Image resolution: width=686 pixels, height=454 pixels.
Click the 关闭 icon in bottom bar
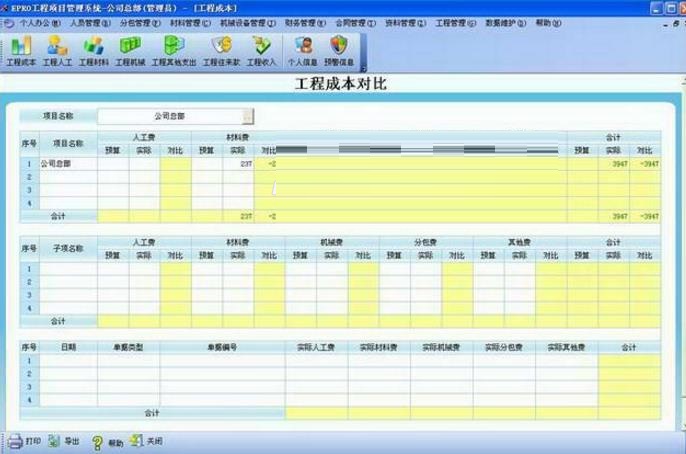pyautogui.click(x=136, y=440)
